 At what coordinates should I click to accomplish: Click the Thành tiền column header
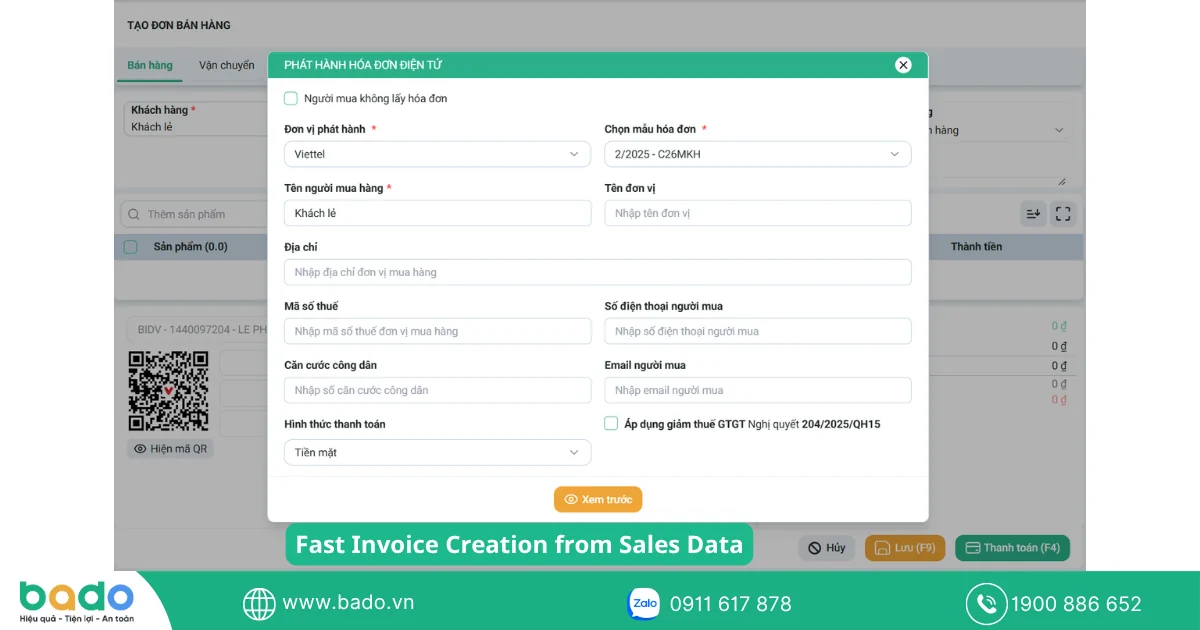976,246
